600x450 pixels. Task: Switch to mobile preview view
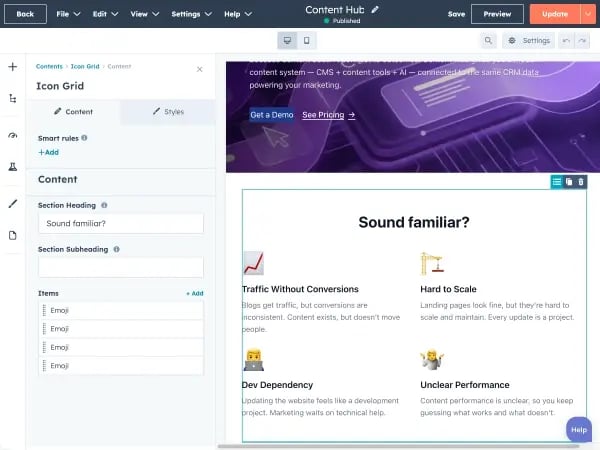click(307, 41)
